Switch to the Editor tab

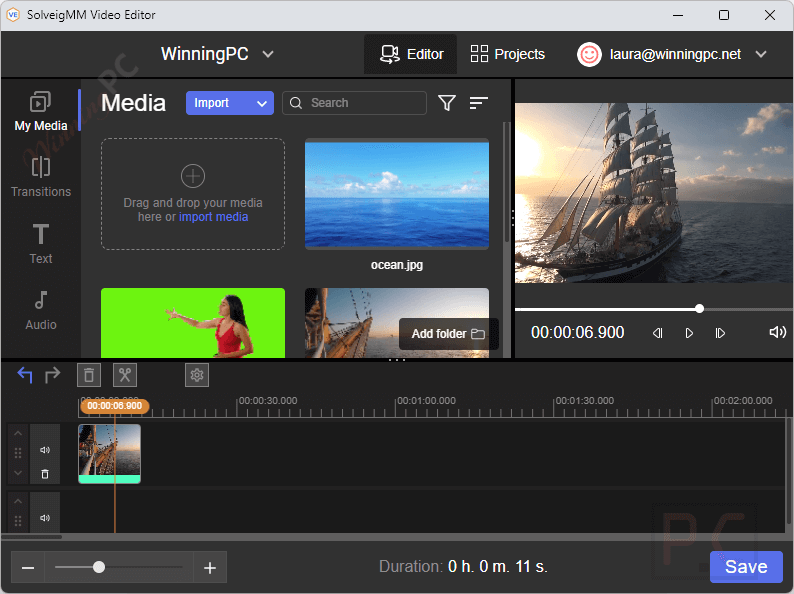[x=411, y=54]
